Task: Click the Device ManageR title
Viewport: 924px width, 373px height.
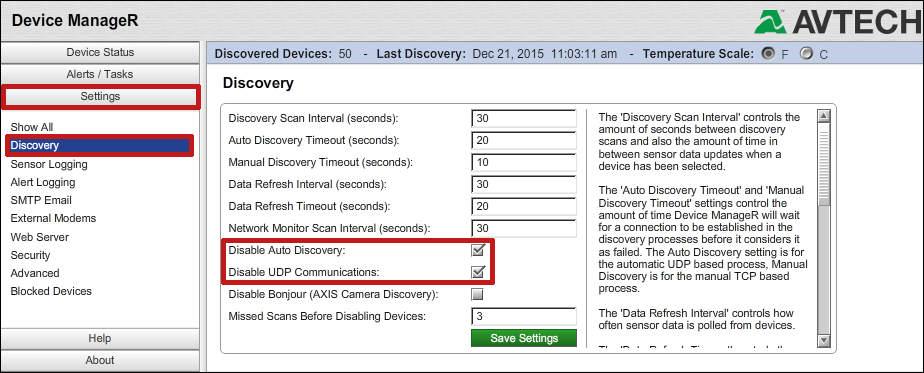Action: 74,21
